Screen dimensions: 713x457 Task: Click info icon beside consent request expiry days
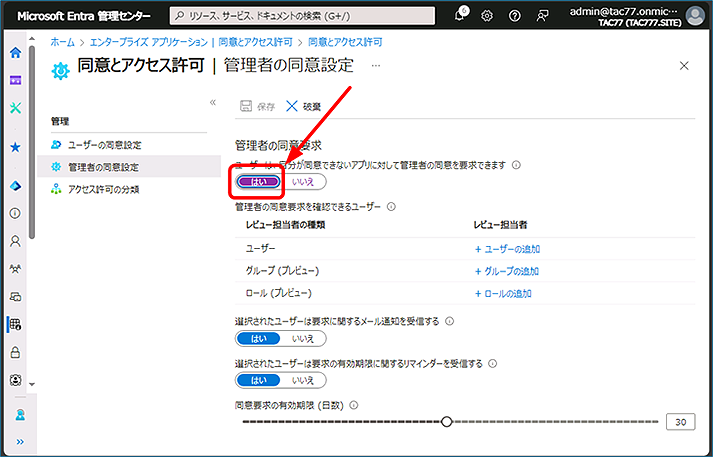click(354, 405)
